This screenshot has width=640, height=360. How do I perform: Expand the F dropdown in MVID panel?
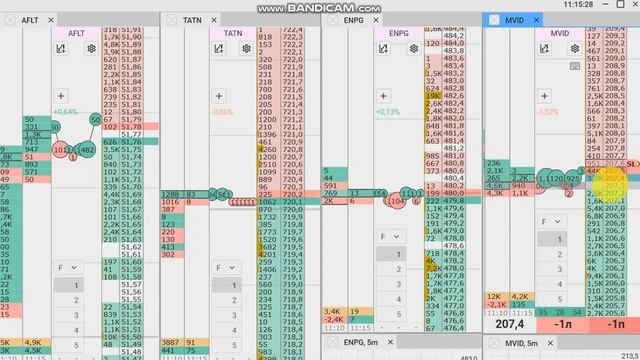click(551, 222)
